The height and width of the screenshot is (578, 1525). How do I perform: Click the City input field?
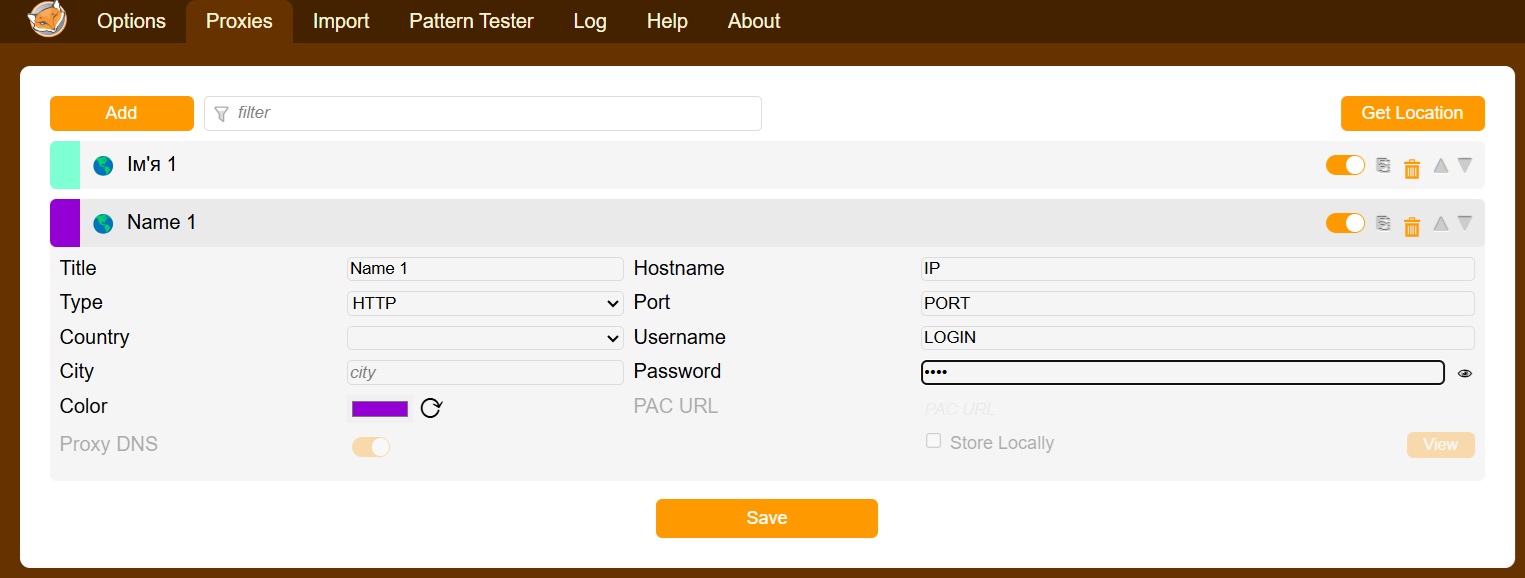(x=485, y=372)
